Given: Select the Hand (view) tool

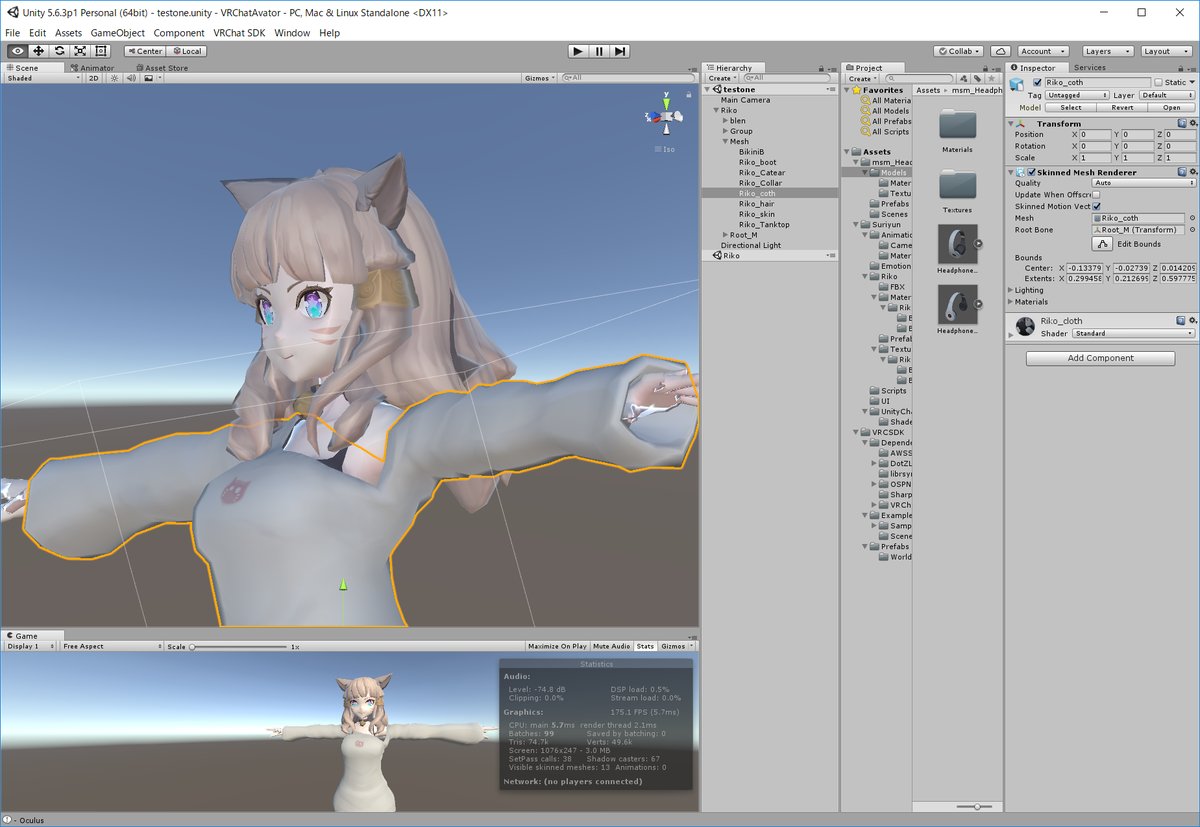Looking at the screenshot, I should [18, 51].
